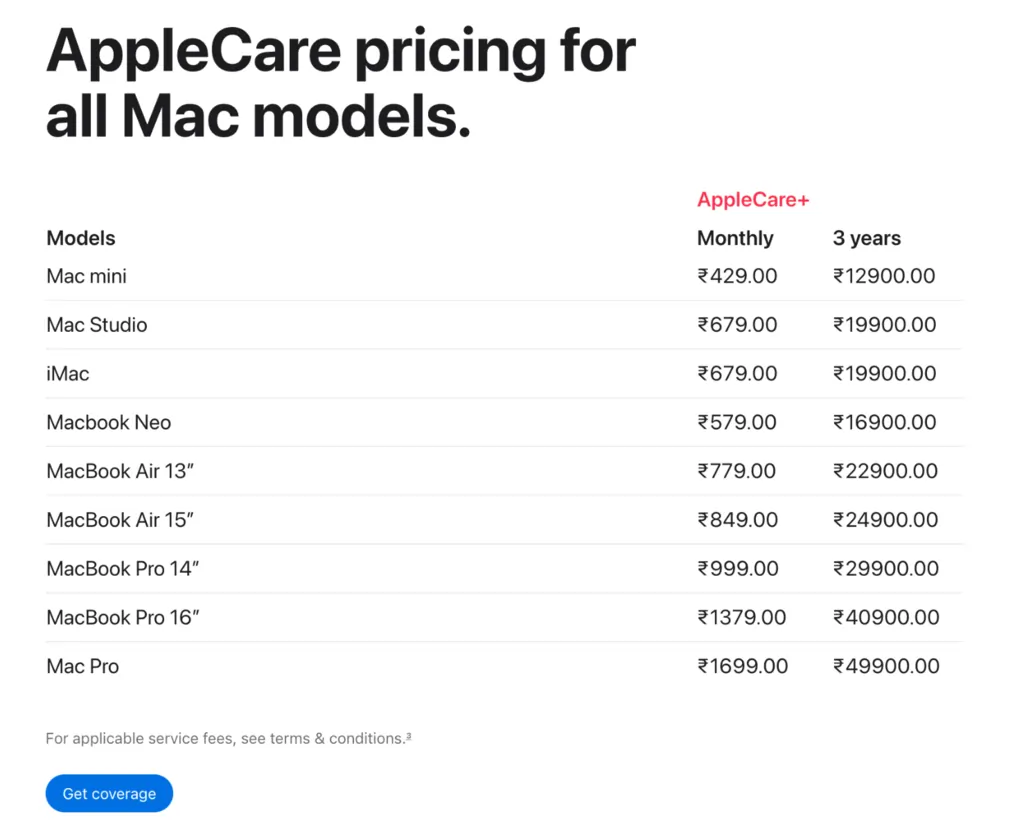Viewport: 1024px width, 838px height.
Task: Select MacBook Pro 16″ model name
Action: coord(123,617)
